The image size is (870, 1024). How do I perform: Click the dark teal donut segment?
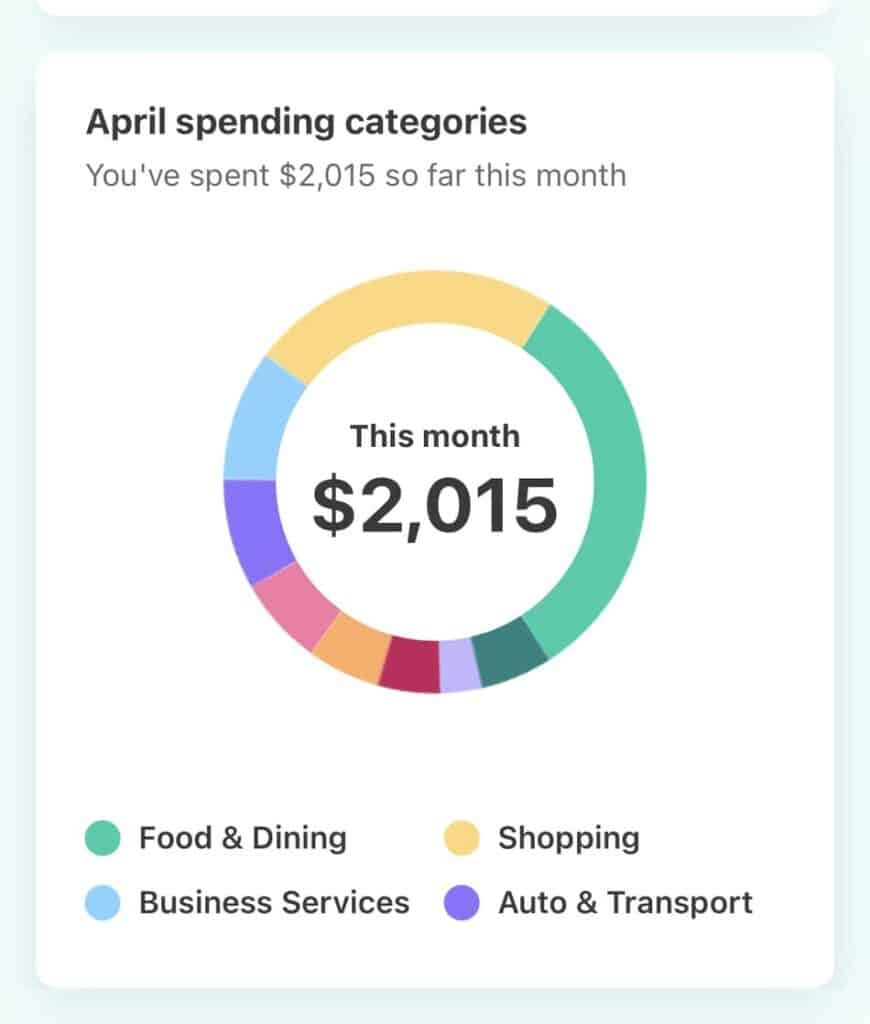point(509,652)
